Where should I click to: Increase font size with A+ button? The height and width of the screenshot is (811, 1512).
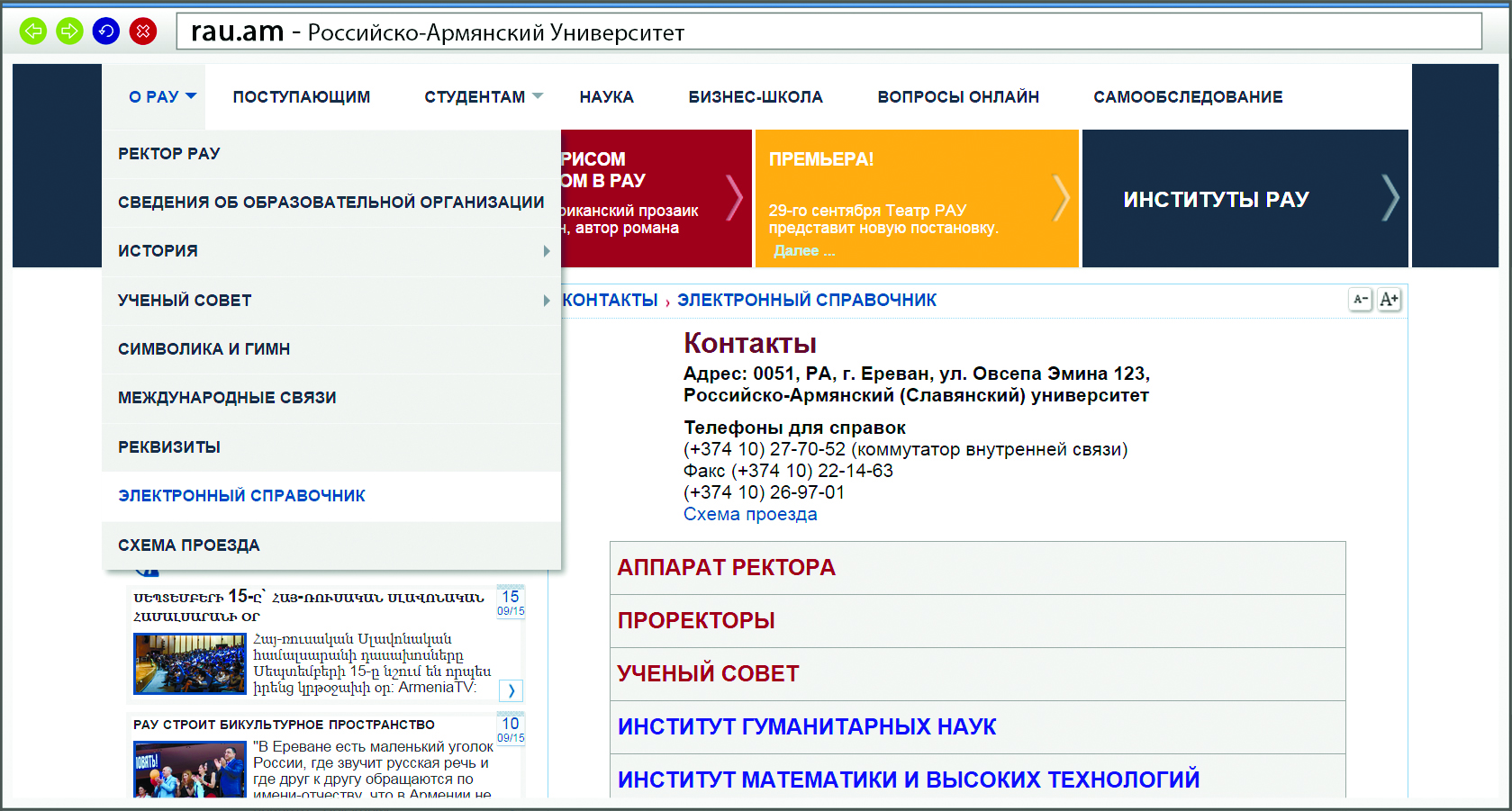pos(1389,300)
